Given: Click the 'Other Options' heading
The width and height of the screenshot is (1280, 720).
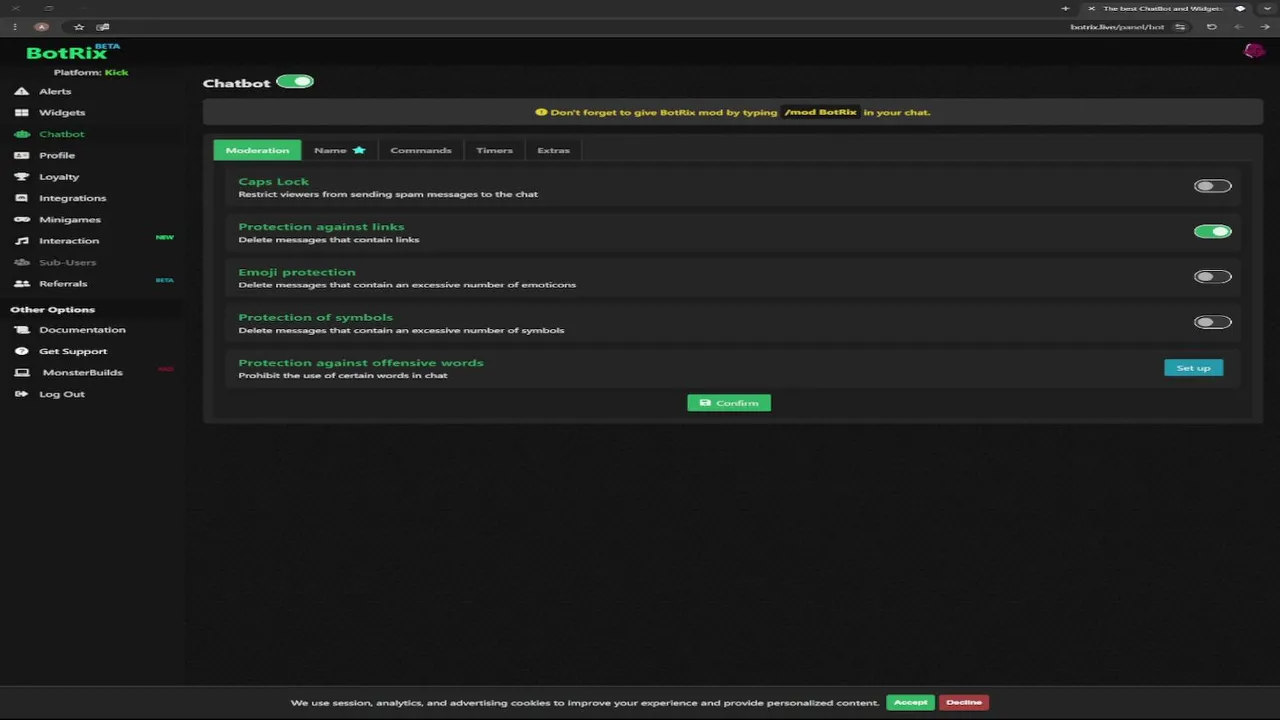Looking at the screenshot, I should click(x=53, y=309).
